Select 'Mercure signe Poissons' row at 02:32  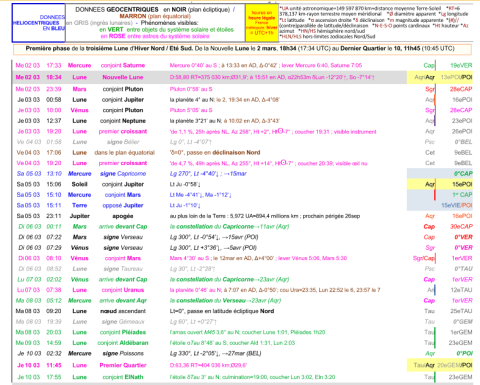point(242,353)
